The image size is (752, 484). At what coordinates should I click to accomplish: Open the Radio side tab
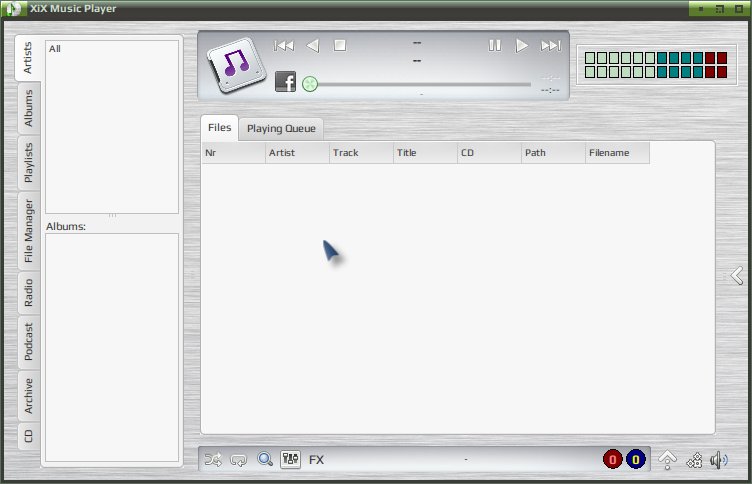(29, 293)
